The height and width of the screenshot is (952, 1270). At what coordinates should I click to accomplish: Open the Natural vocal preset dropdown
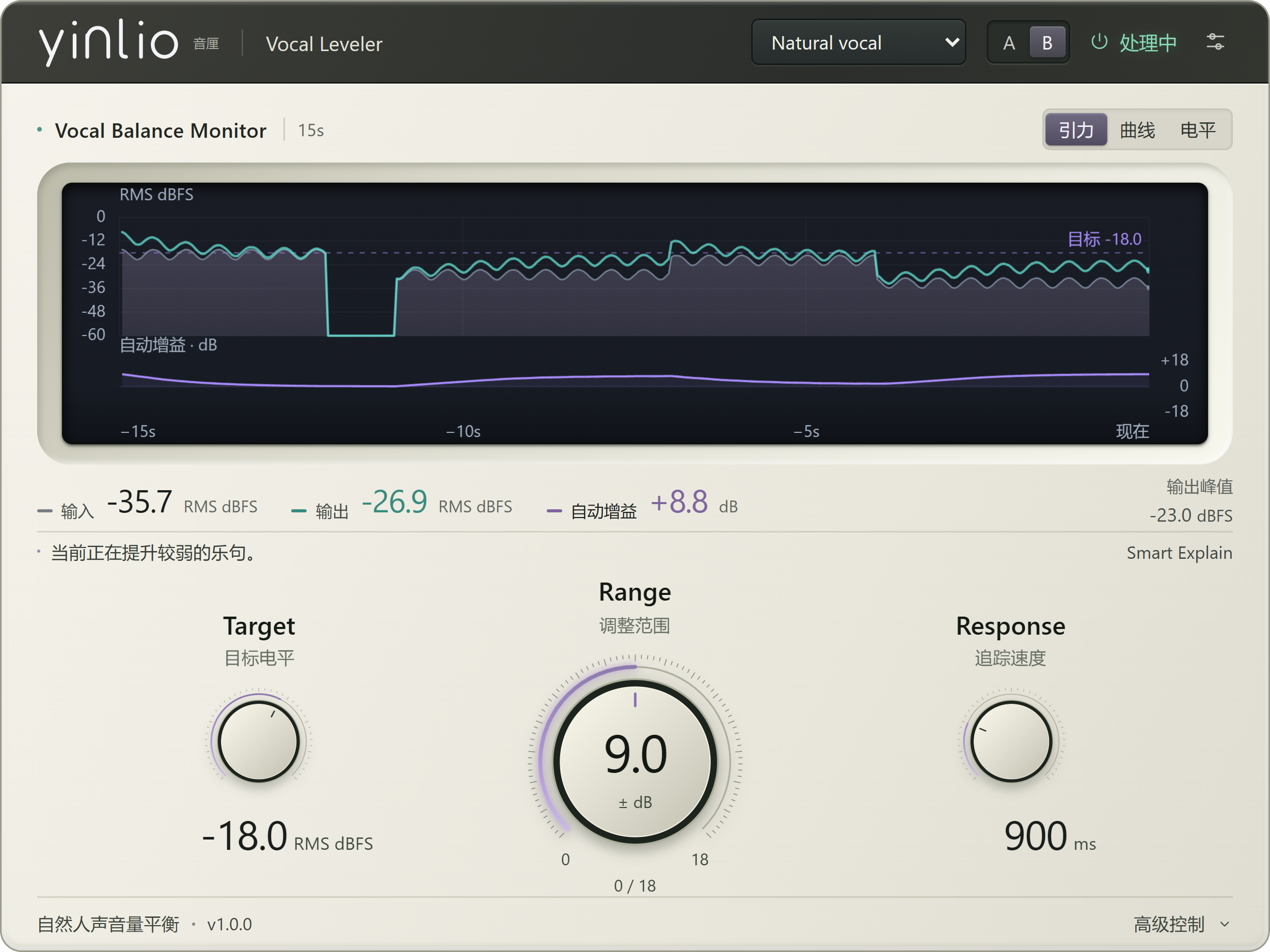[859, 43]
